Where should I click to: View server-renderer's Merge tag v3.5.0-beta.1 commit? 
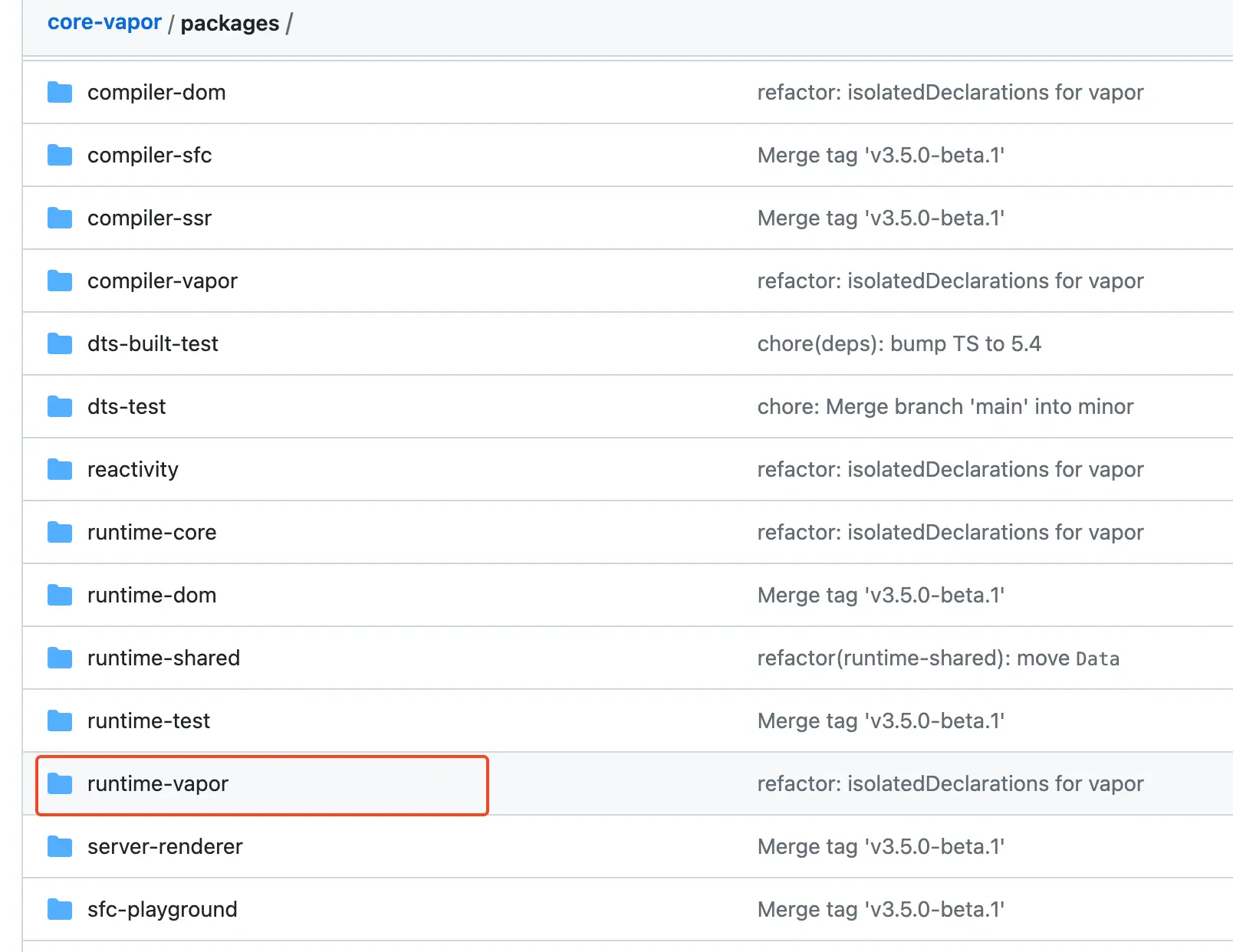pyautogui.click(x=881, y=847)
